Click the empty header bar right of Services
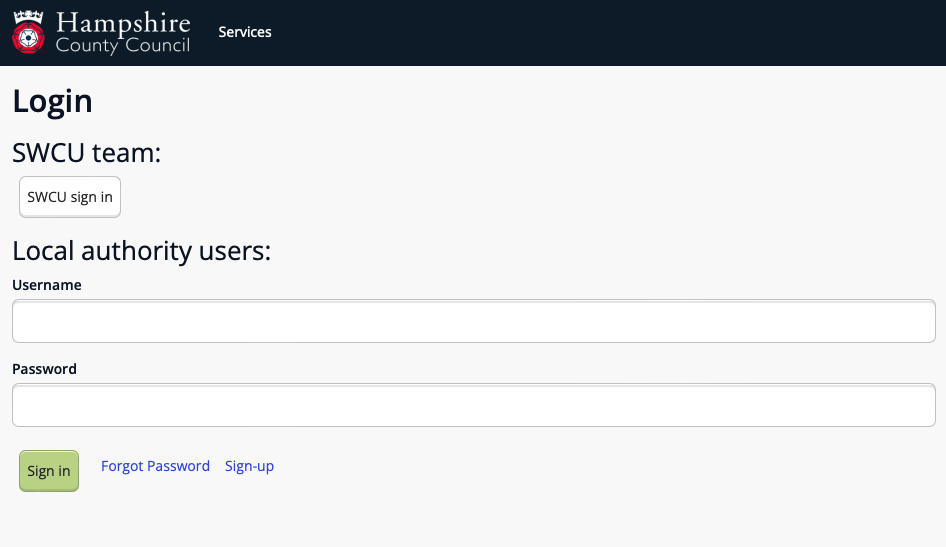Screen dimensions: 946x547 (x=600, y=32)
